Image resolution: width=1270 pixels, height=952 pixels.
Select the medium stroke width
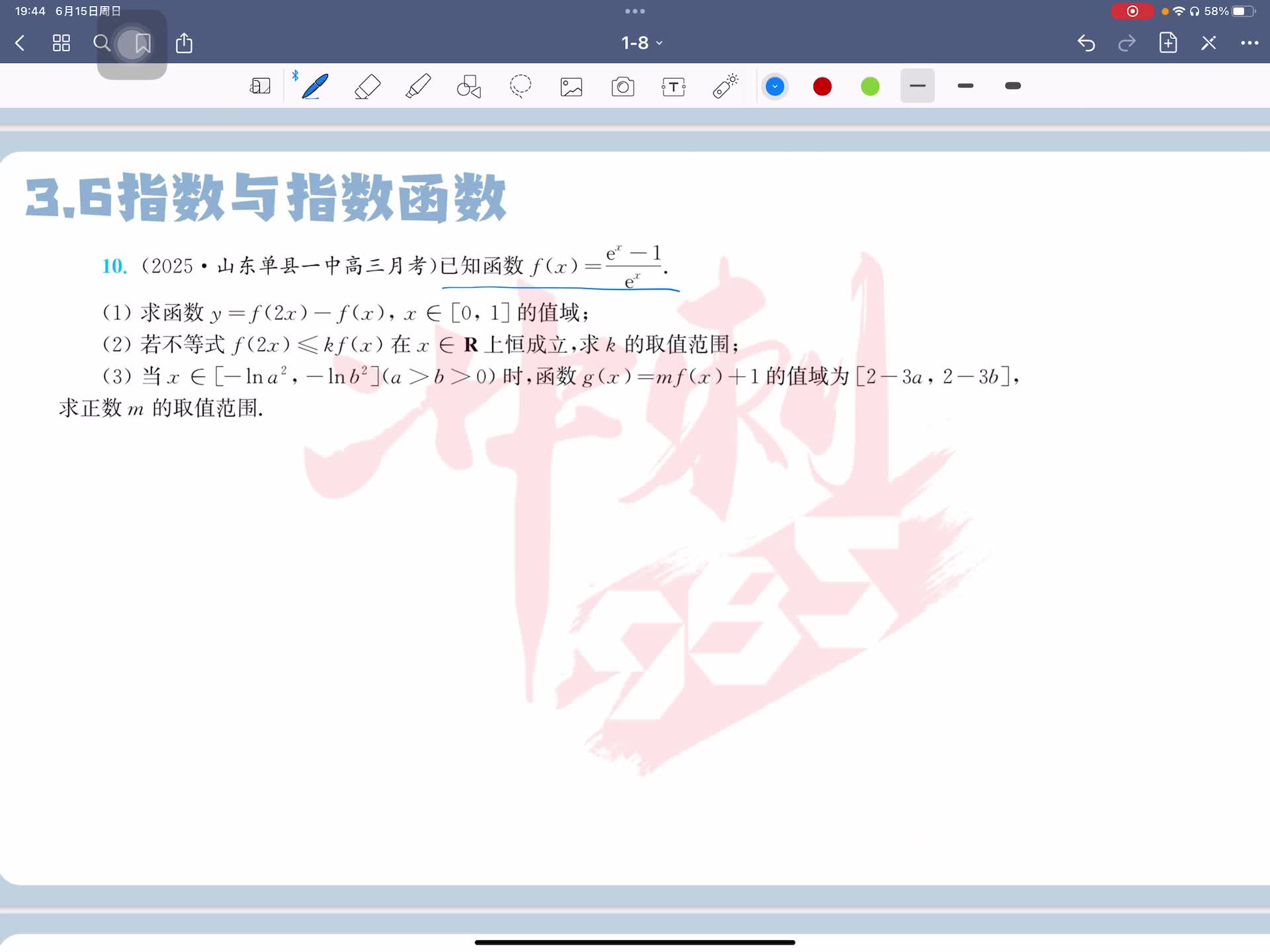coord(965,86)
